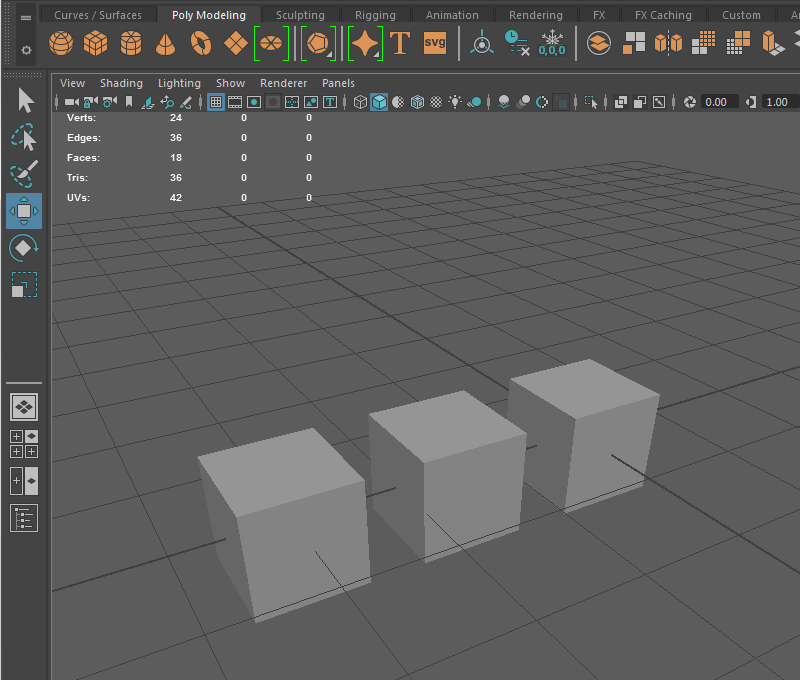Click the panel bookmarks icon

pyautogui.click(x=129, y=103)
